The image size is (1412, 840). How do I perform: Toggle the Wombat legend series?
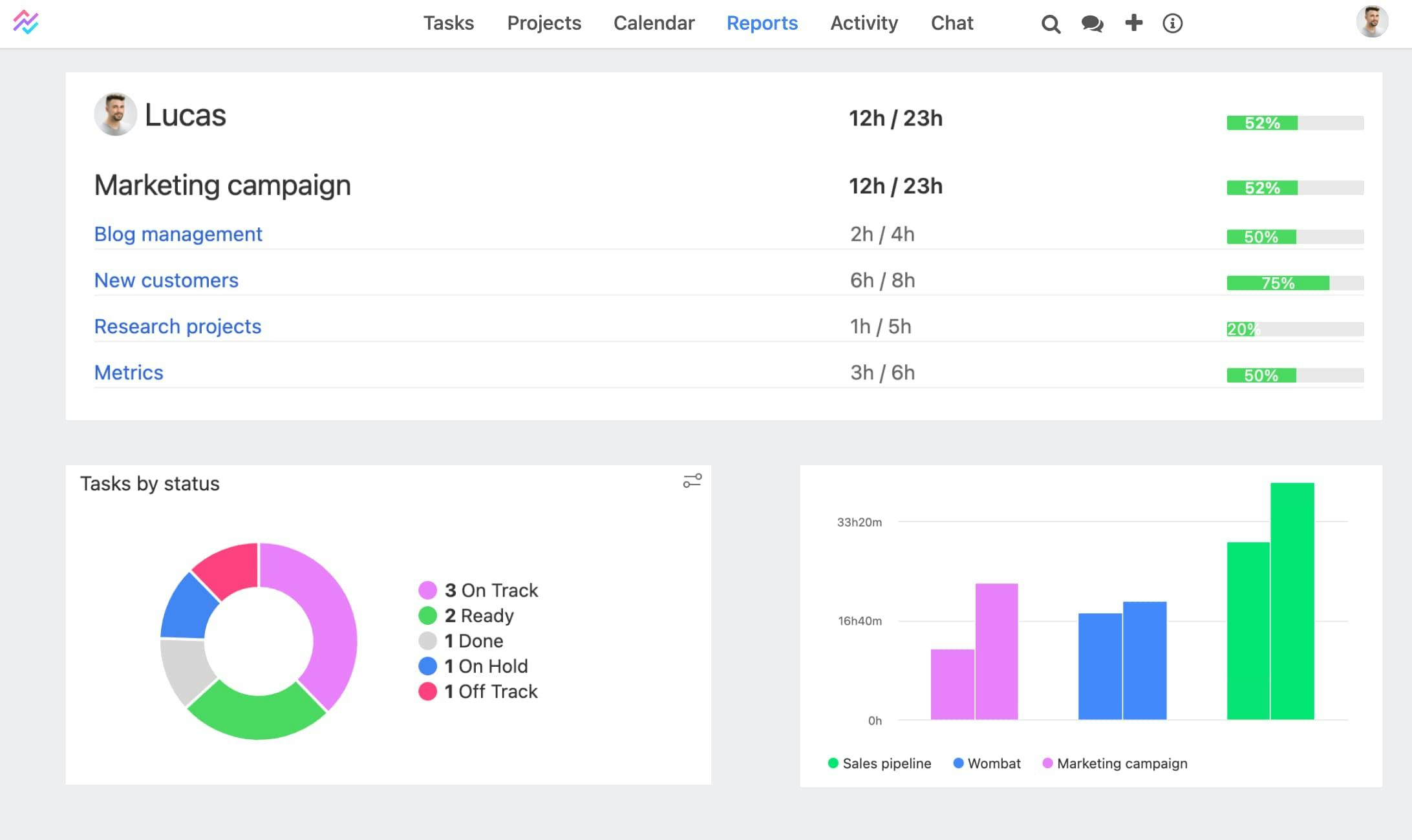(x=987, y=763)
